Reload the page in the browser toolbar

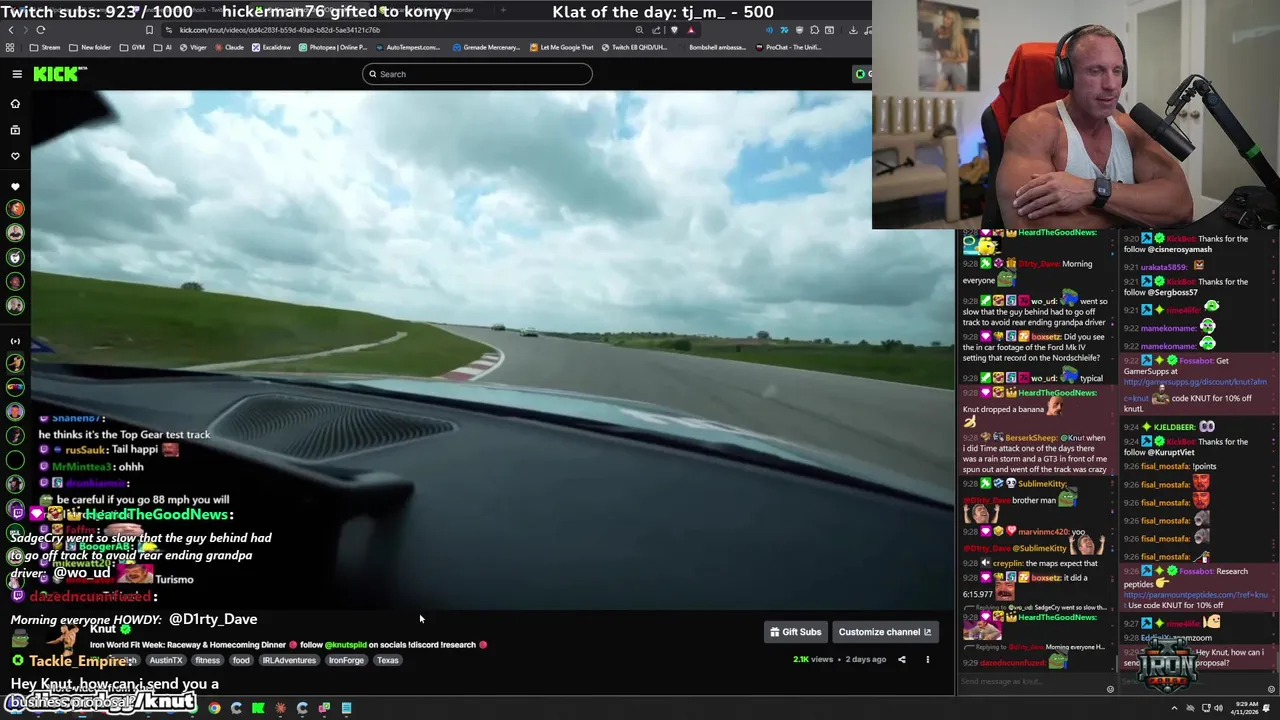tap(40, 30)
